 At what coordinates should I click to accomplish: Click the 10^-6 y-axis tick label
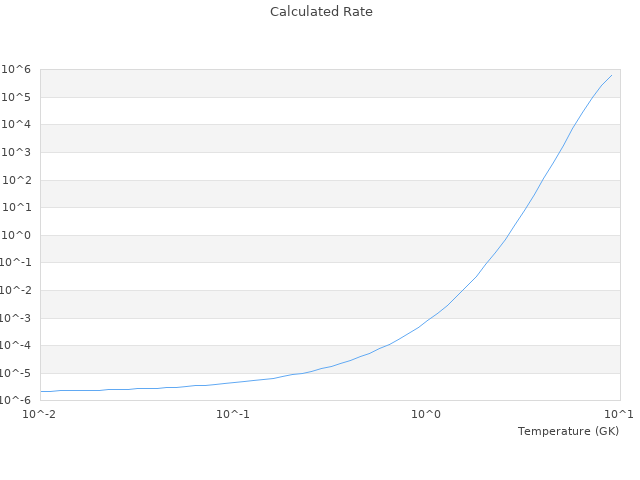[16, 401]
